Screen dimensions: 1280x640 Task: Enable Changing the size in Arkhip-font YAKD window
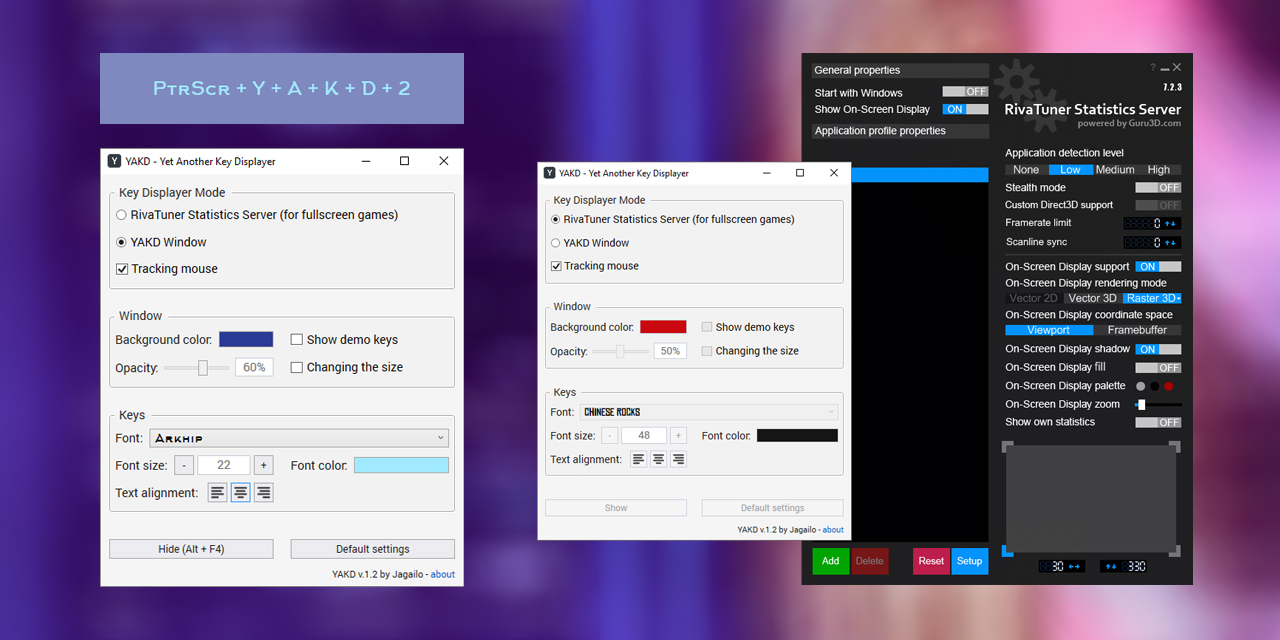click(347, 367)
